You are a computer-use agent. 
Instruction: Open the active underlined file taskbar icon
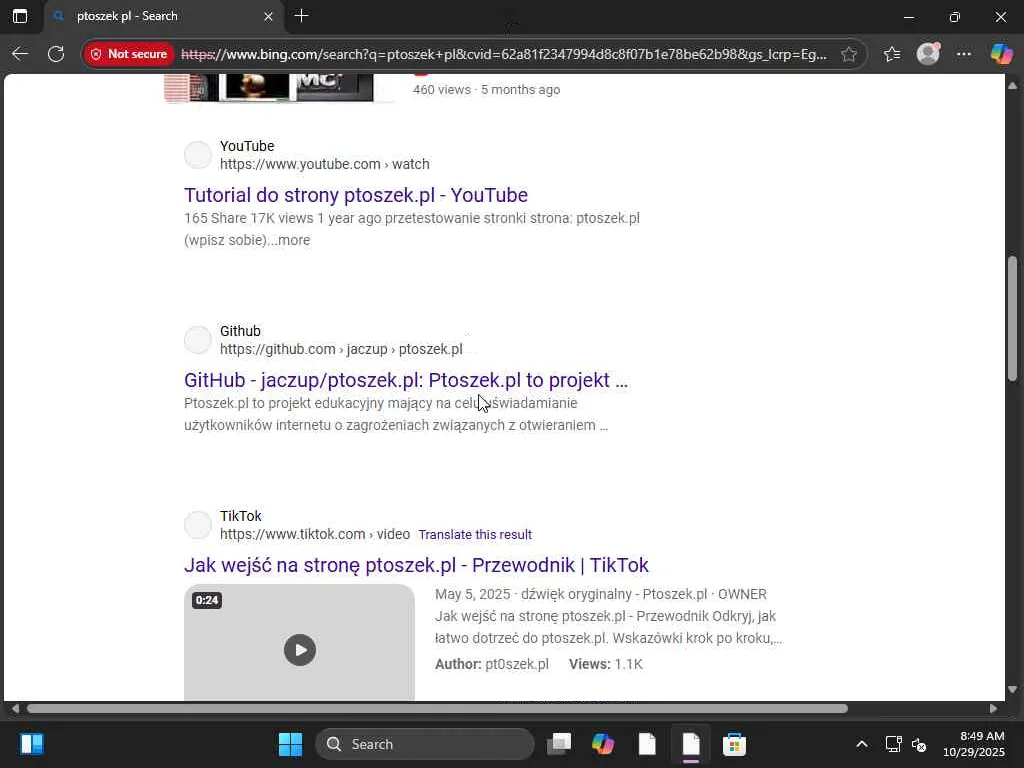(x=691, y=744)
